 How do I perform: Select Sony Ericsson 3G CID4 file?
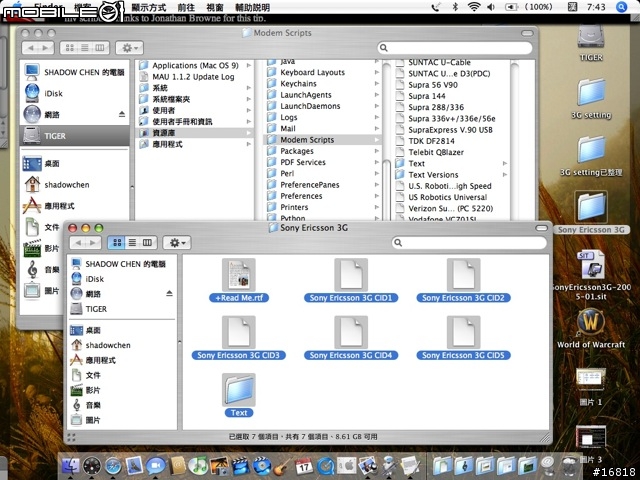351,338
